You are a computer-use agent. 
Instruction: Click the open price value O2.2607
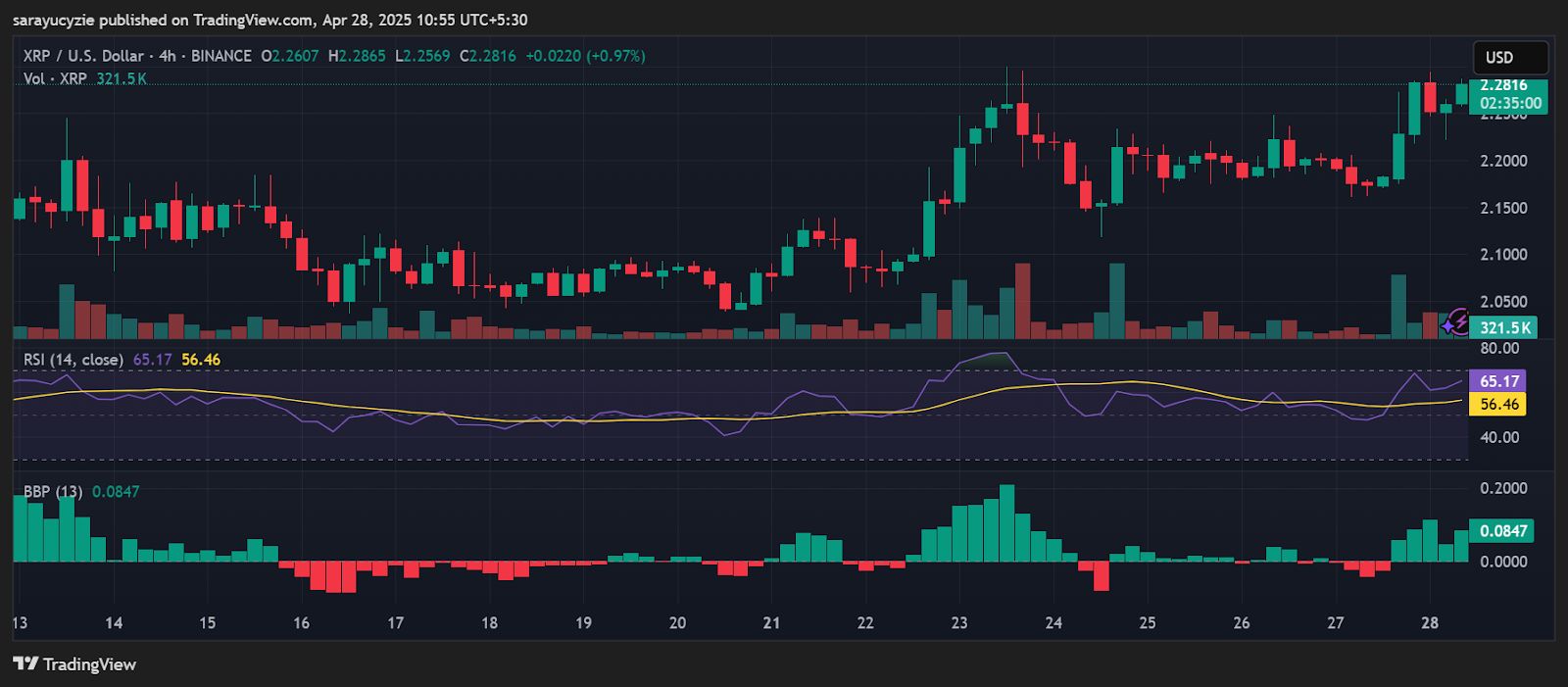click(290, 56)
